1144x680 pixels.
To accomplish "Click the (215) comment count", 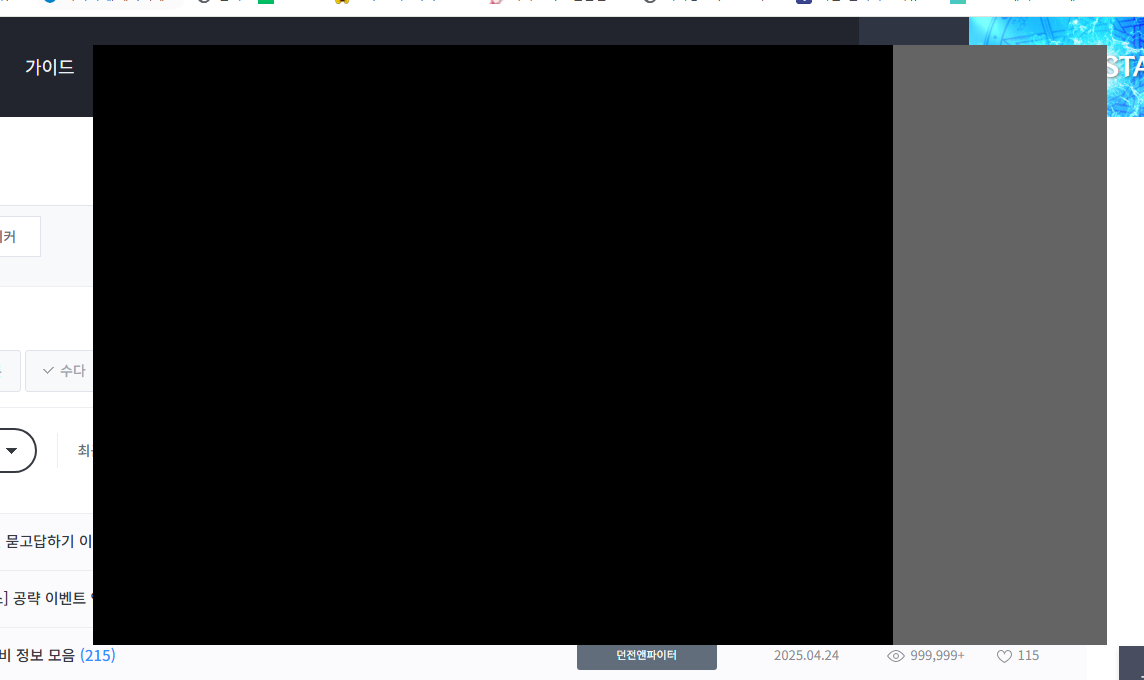I will (x=98, y=656).
